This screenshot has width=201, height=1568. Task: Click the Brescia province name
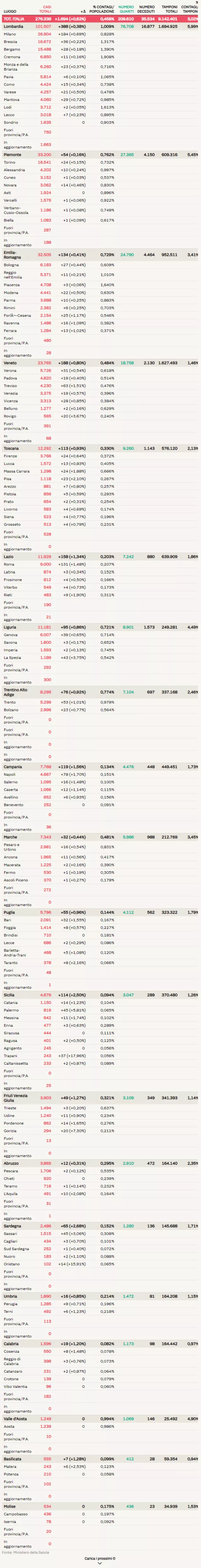pyautogui.click(x=10, y=42)
